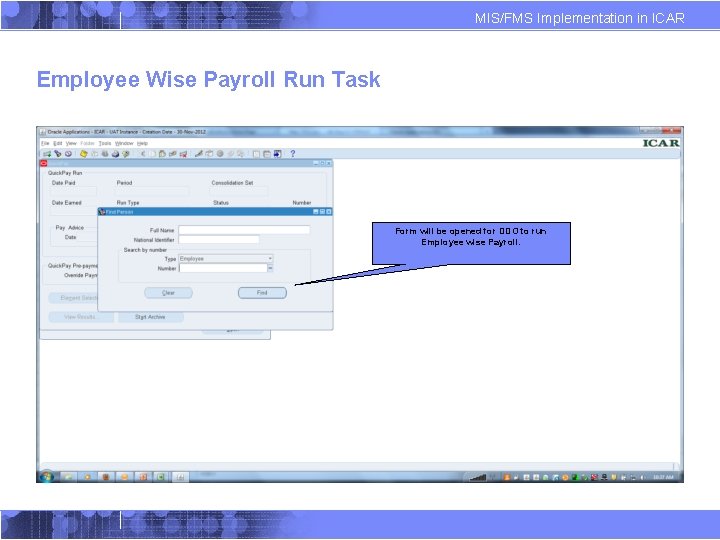Screen dimensions: 720x540
Task: Click the Zoom toolbar icon
Action: pos(209,154)
